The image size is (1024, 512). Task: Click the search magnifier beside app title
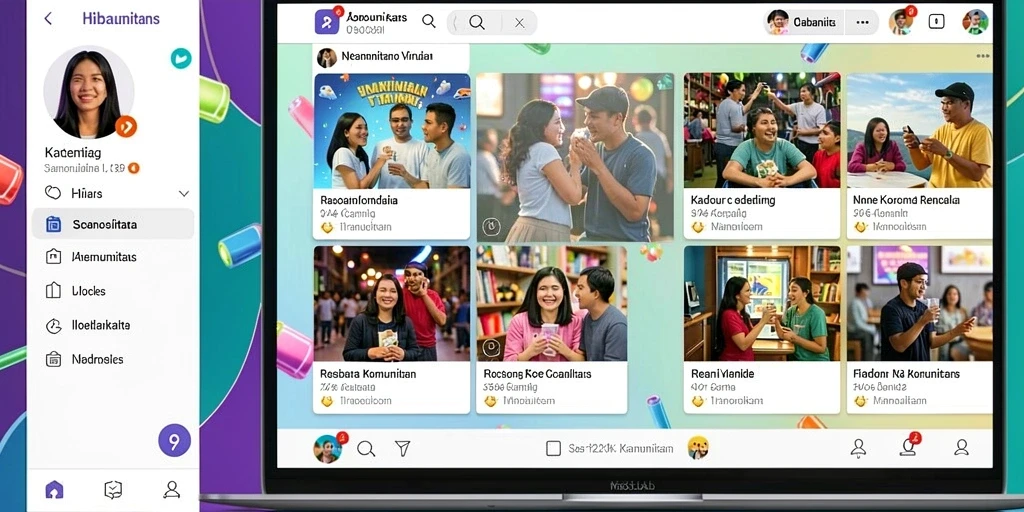point(428,21)
